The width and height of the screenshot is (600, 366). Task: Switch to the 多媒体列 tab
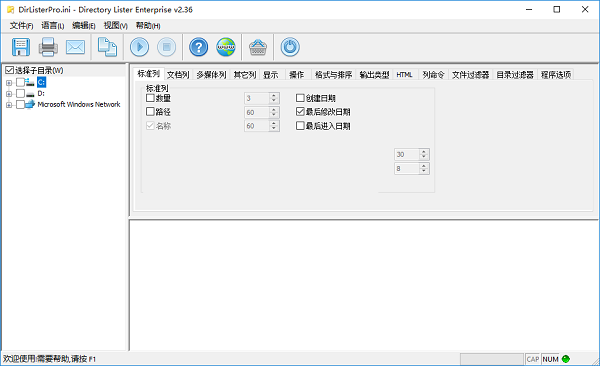click(211, 75)
